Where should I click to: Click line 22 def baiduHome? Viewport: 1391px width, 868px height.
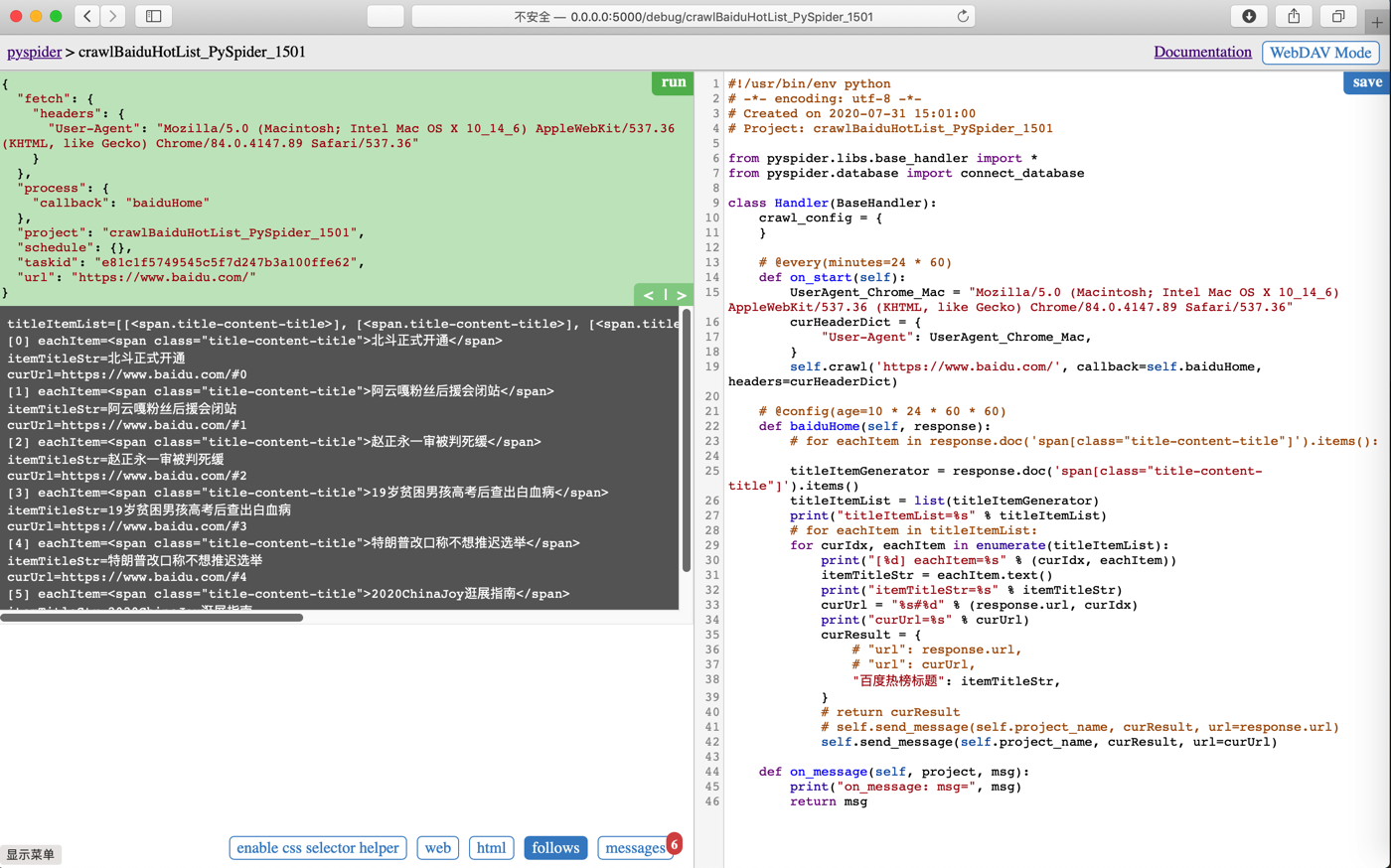tap(874, 426)
